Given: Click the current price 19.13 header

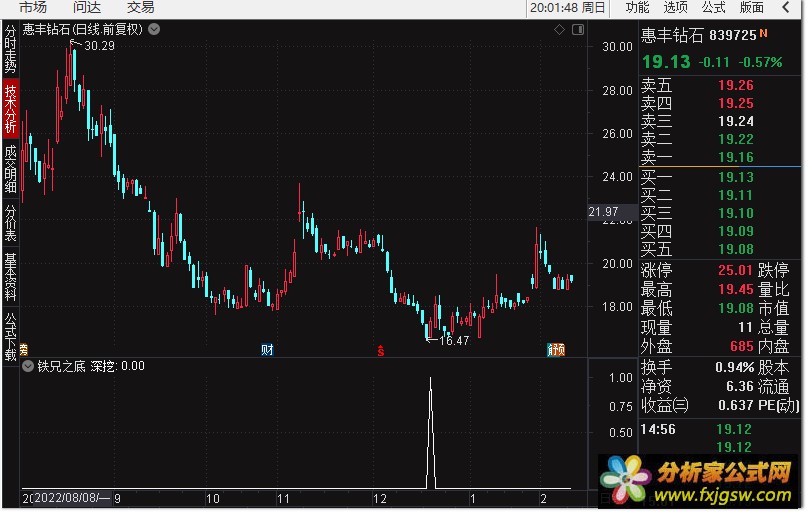Looking at the screenshot, I should point(666,62).
